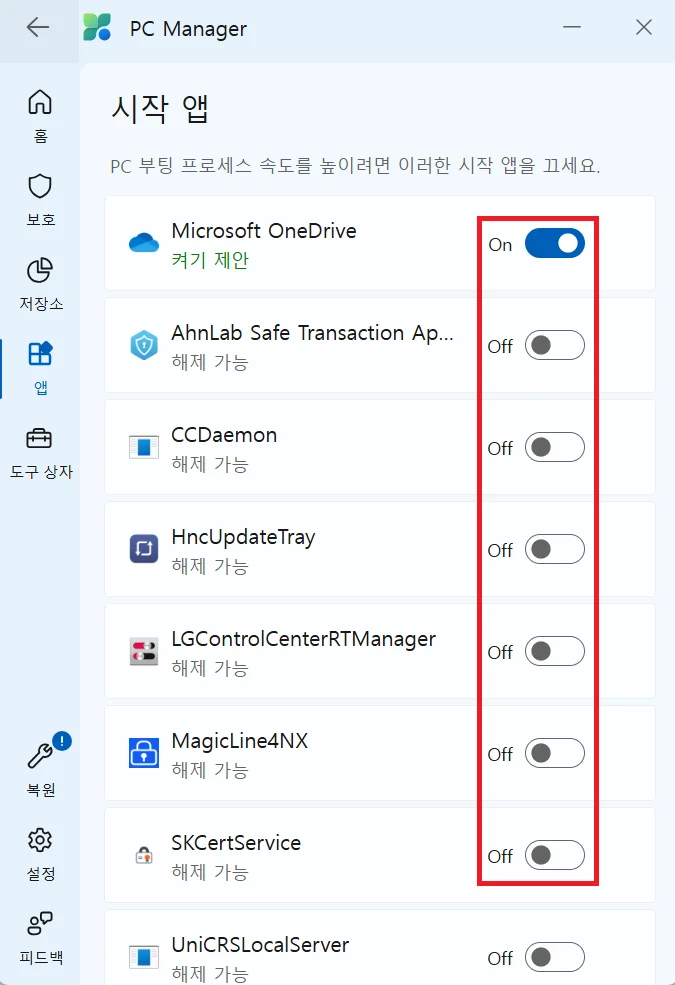Open the 보호 shield icon
675x985 pixels.
[x=40, y=186]
